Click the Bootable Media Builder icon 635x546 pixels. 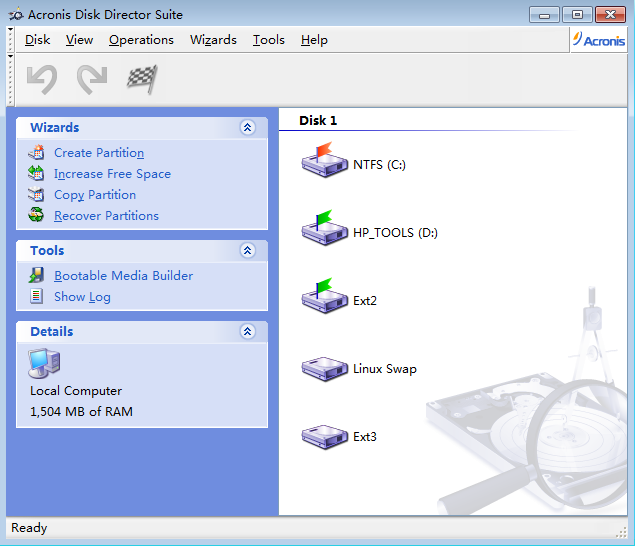[x=36, y=275]
